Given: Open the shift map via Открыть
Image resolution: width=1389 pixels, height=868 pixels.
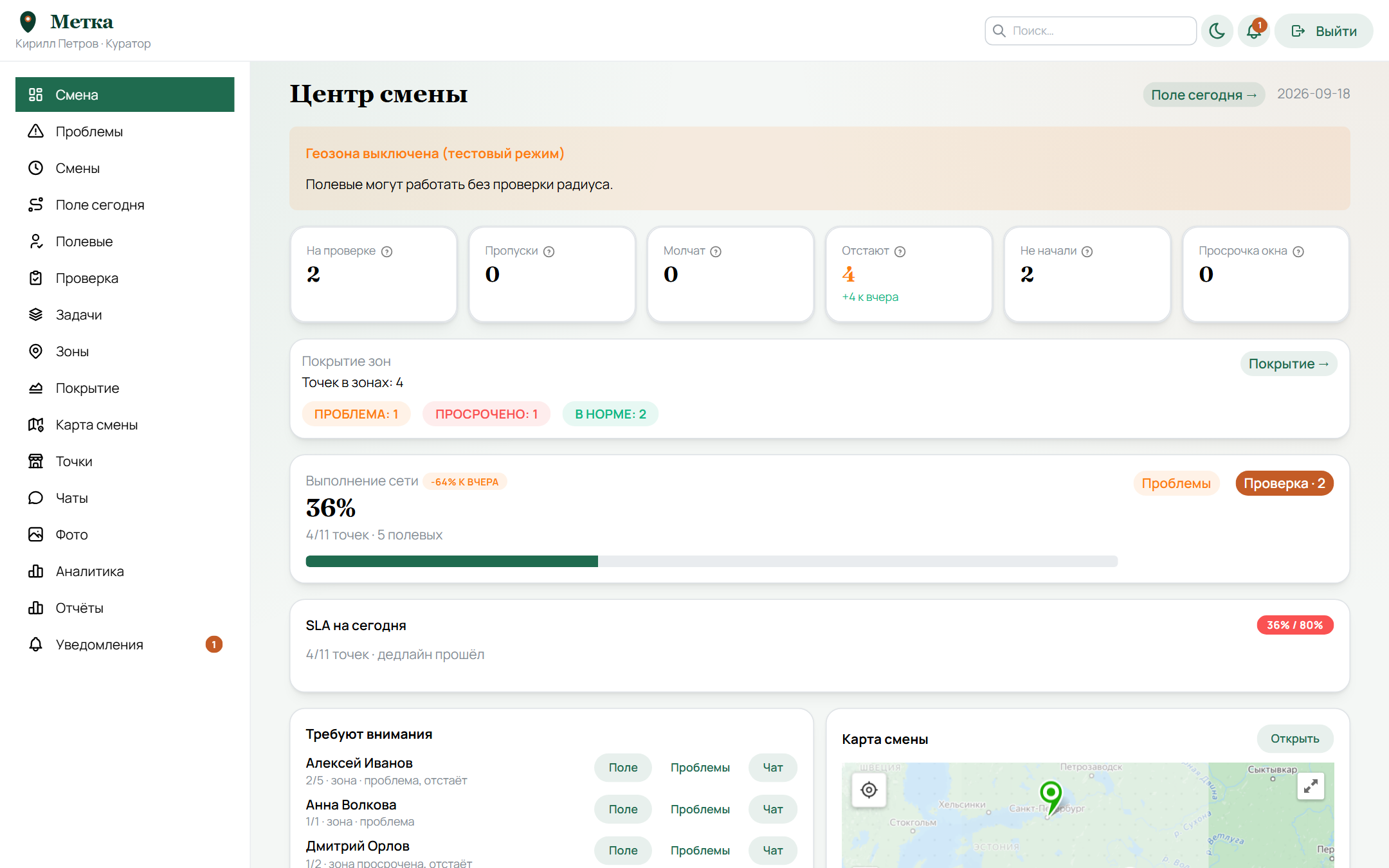Looking at the screenshot, I should click(1295, 739).
